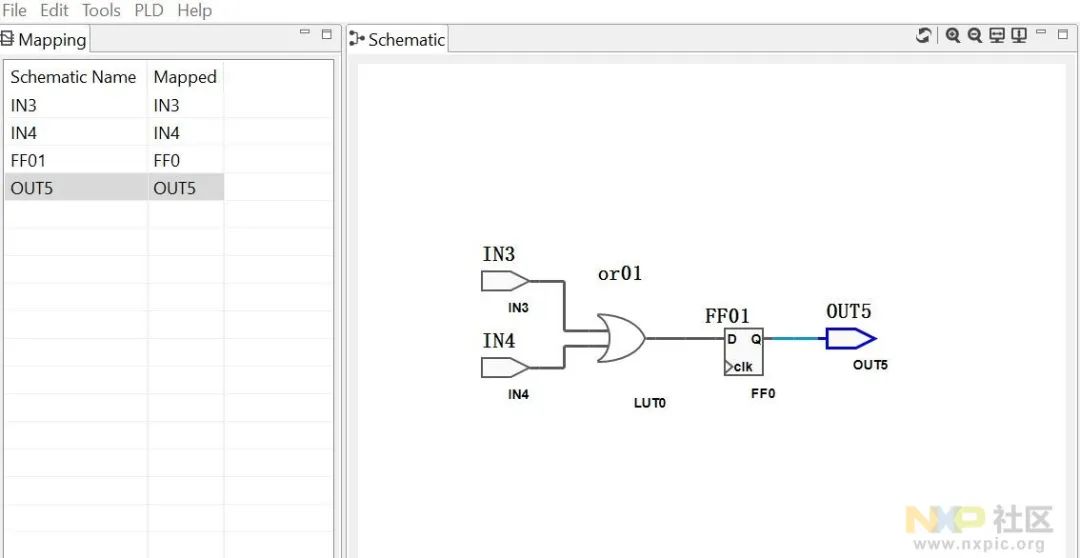The image size is (1080, 558).
Task: Switch to the Mapping tab
Action: tap(44, 39)
